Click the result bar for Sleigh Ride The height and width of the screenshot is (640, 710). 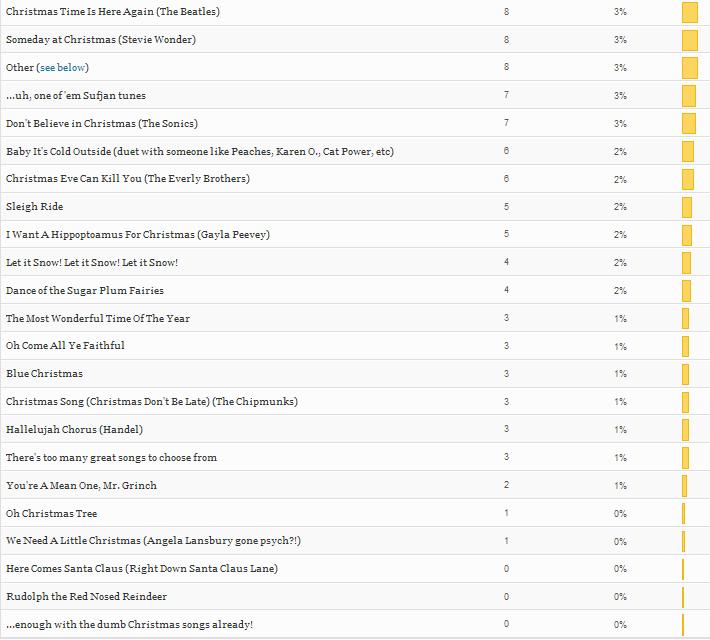coord(687,207)
